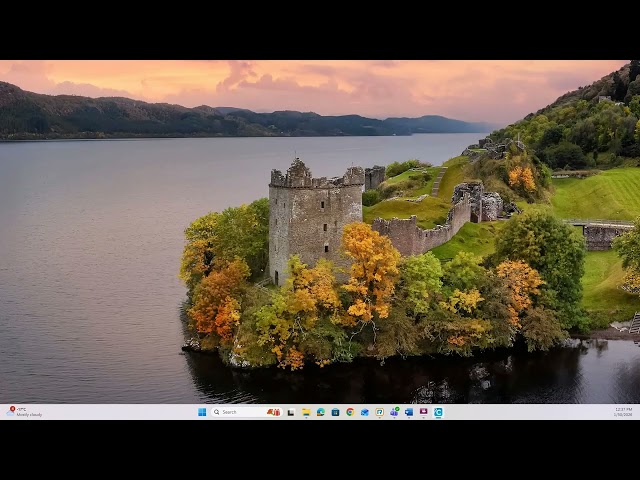
Task: Open the Task View icon
Action: (x=291, y=412)
